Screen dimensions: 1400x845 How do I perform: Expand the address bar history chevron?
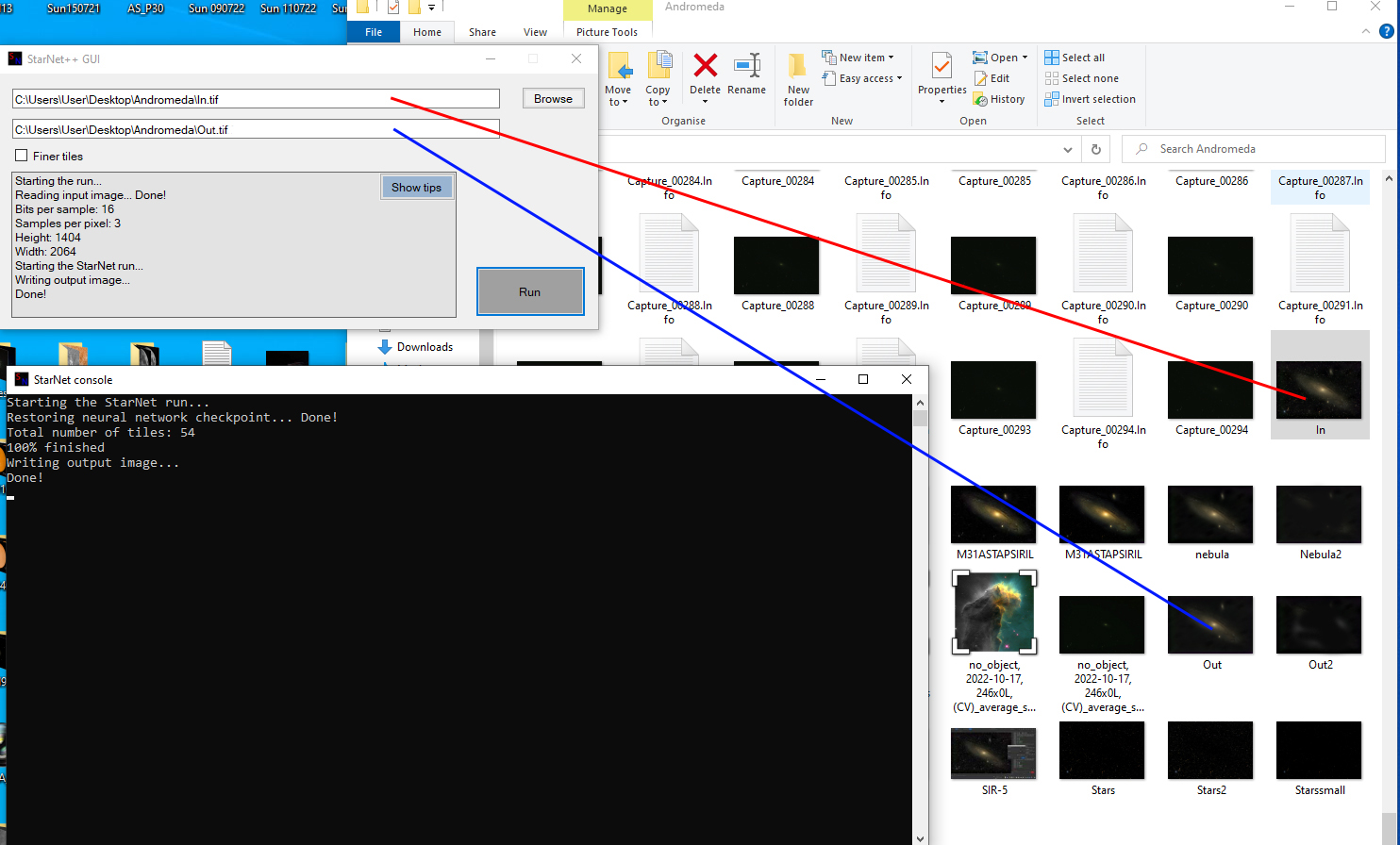point(1068,149)
